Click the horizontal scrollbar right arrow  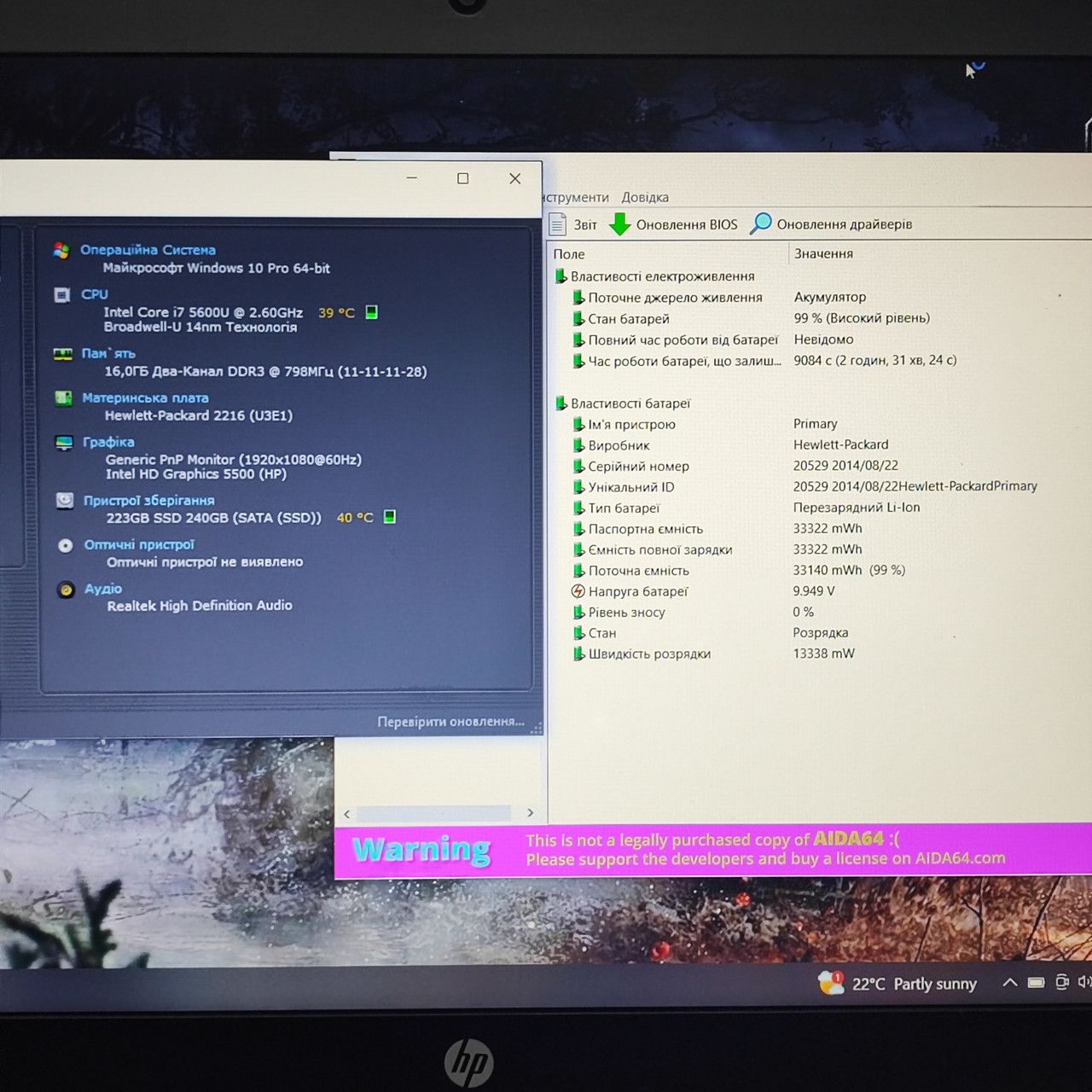click(x=531, y=813)
